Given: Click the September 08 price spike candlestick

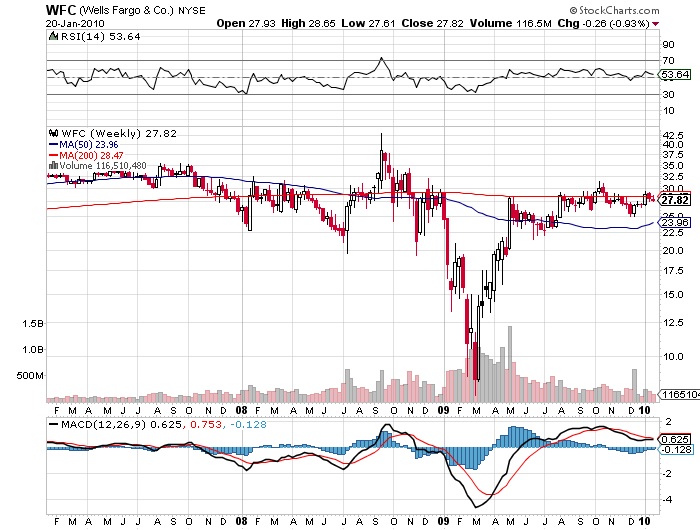Looking at the screenshot, I should pyautogui.click(x=381, y=165).
